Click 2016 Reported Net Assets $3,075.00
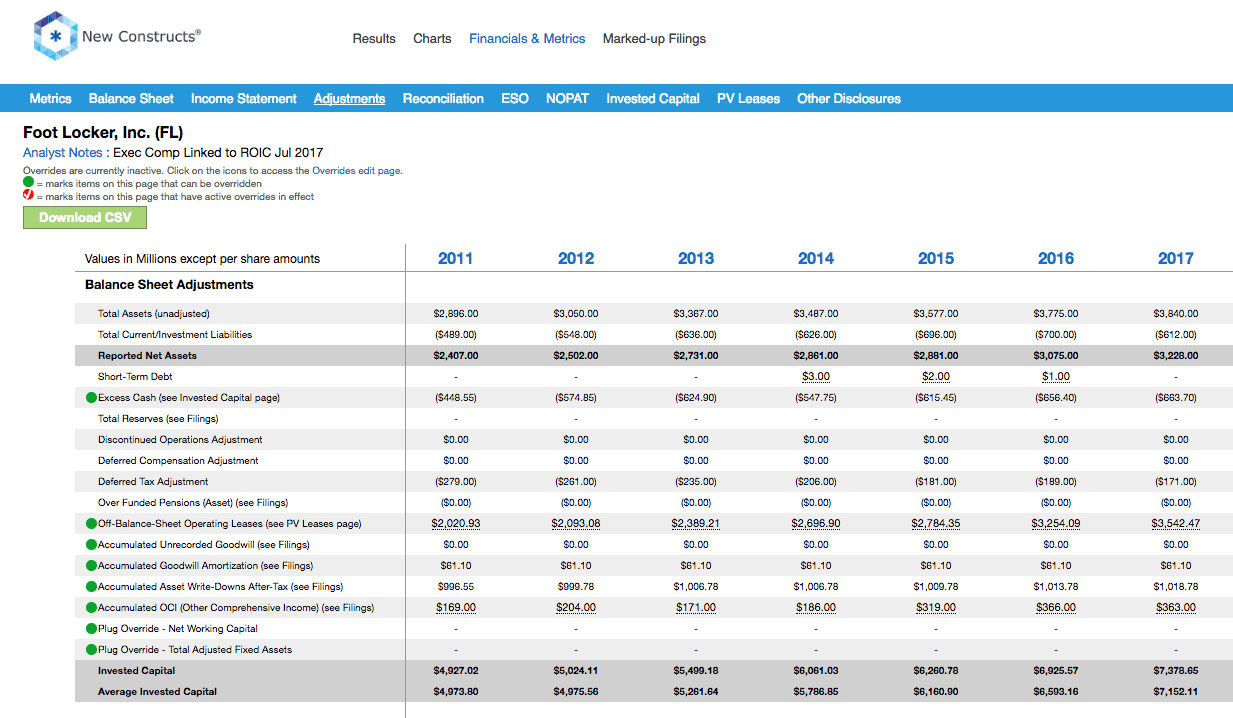 tap(1056, 356)
